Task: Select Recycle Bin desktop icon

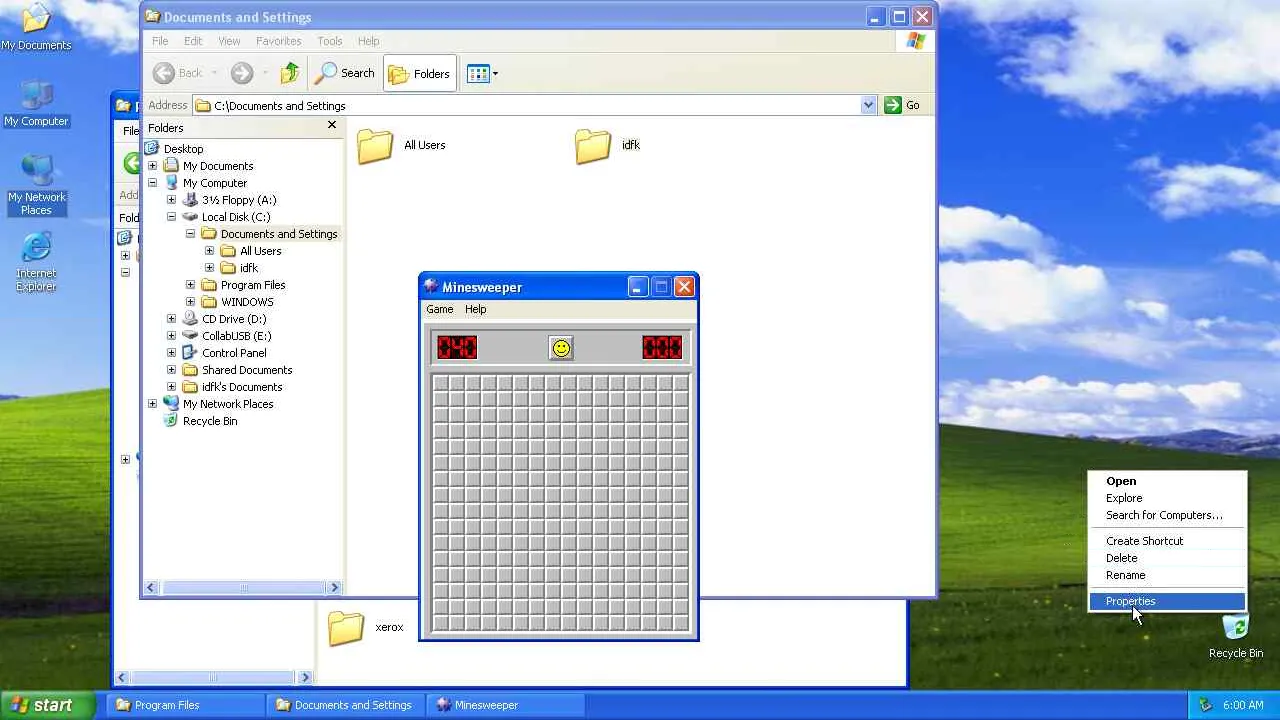Action: 1236,636
